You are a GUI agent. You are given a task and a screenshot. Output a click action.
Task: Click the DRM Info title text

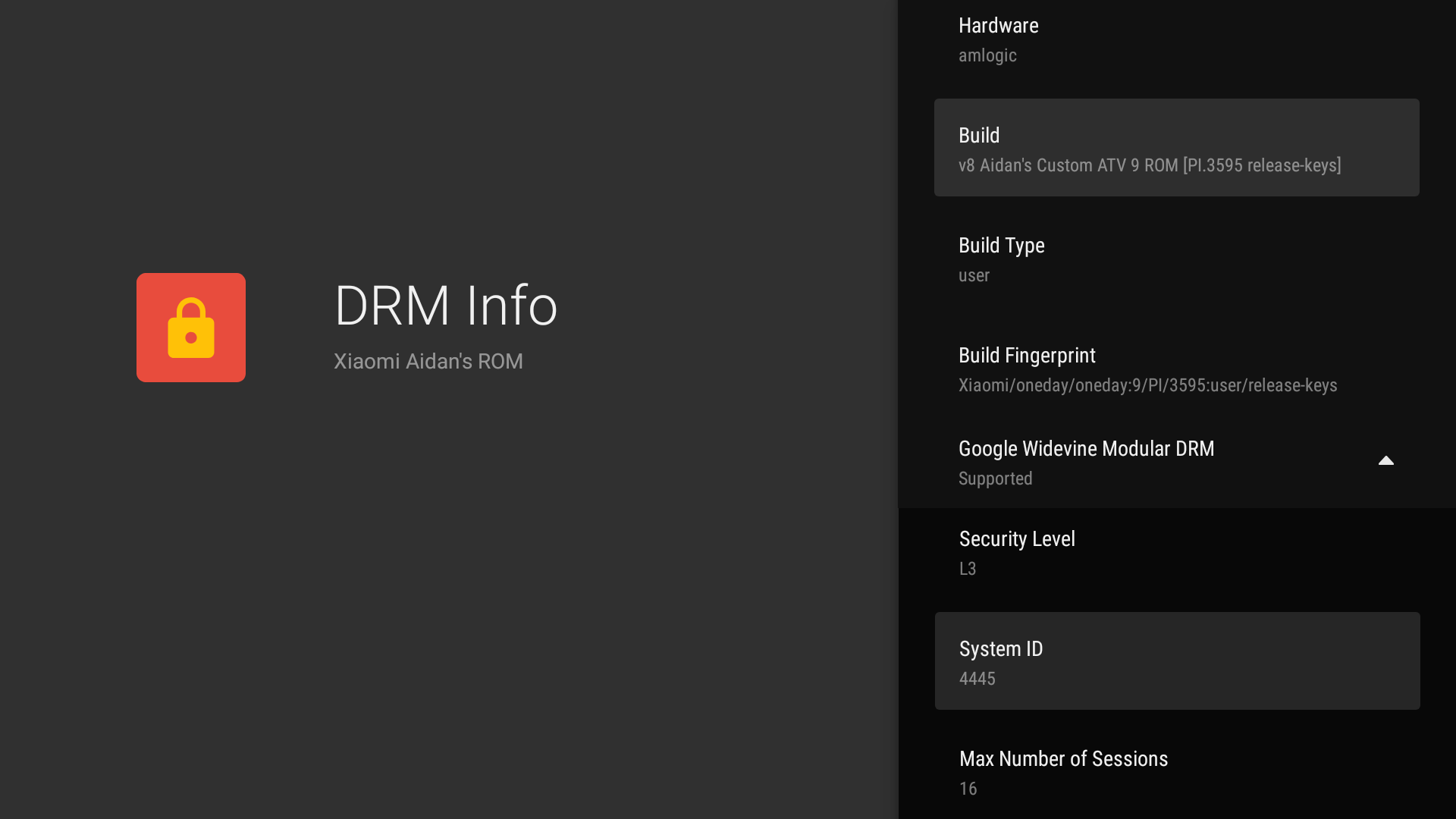pos(446,306)
